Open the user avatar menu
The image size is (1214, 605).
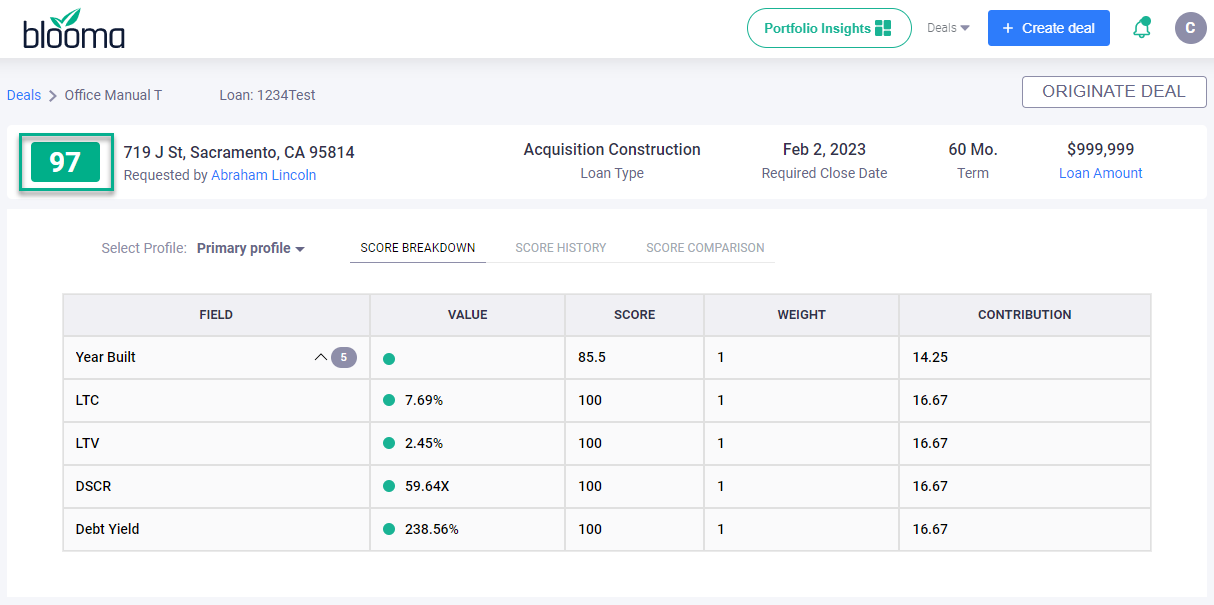1190,28
